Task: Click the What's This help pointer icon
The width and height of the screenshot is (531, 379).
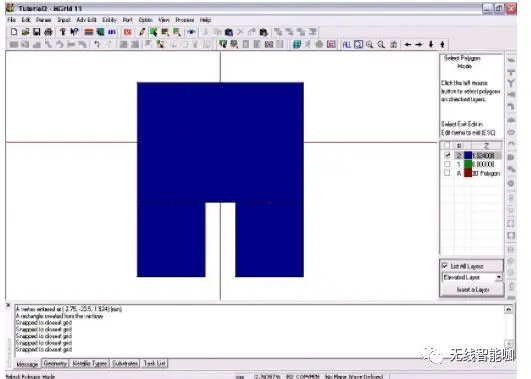Action: [75, 32]
